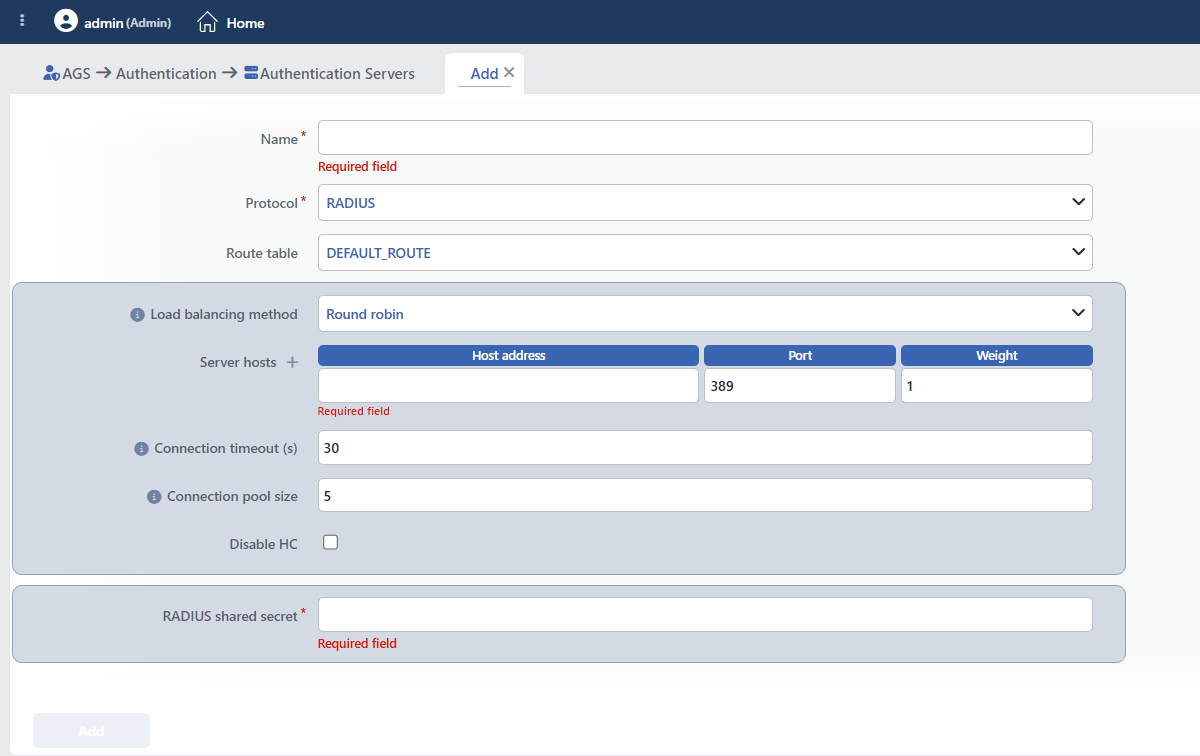
Task: Click the Load balancing method label
Action: pyautogui.click(x=224, y=314)
